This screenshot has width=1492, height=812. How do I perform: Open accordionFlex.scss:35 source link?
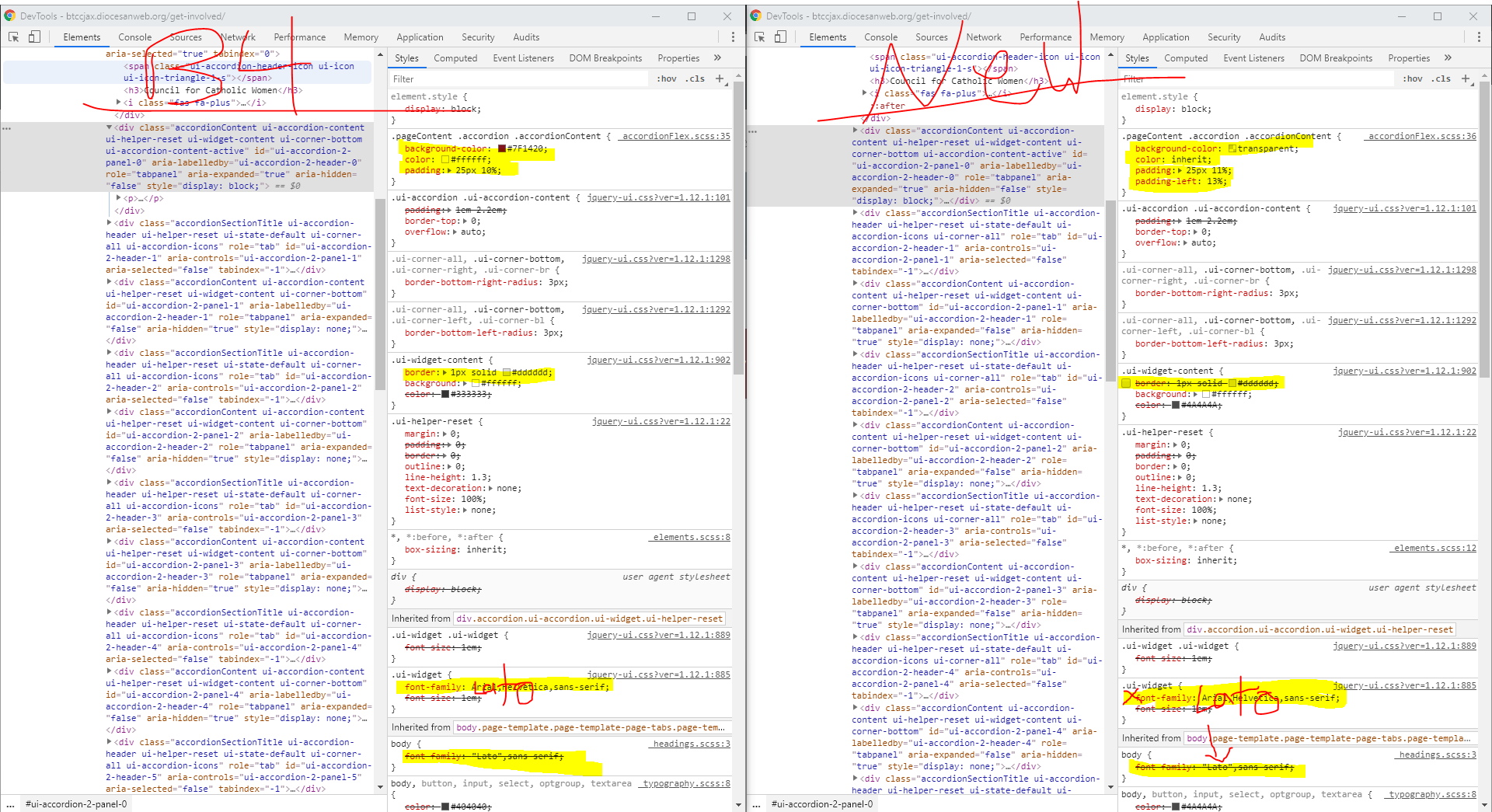click(676, 136)
